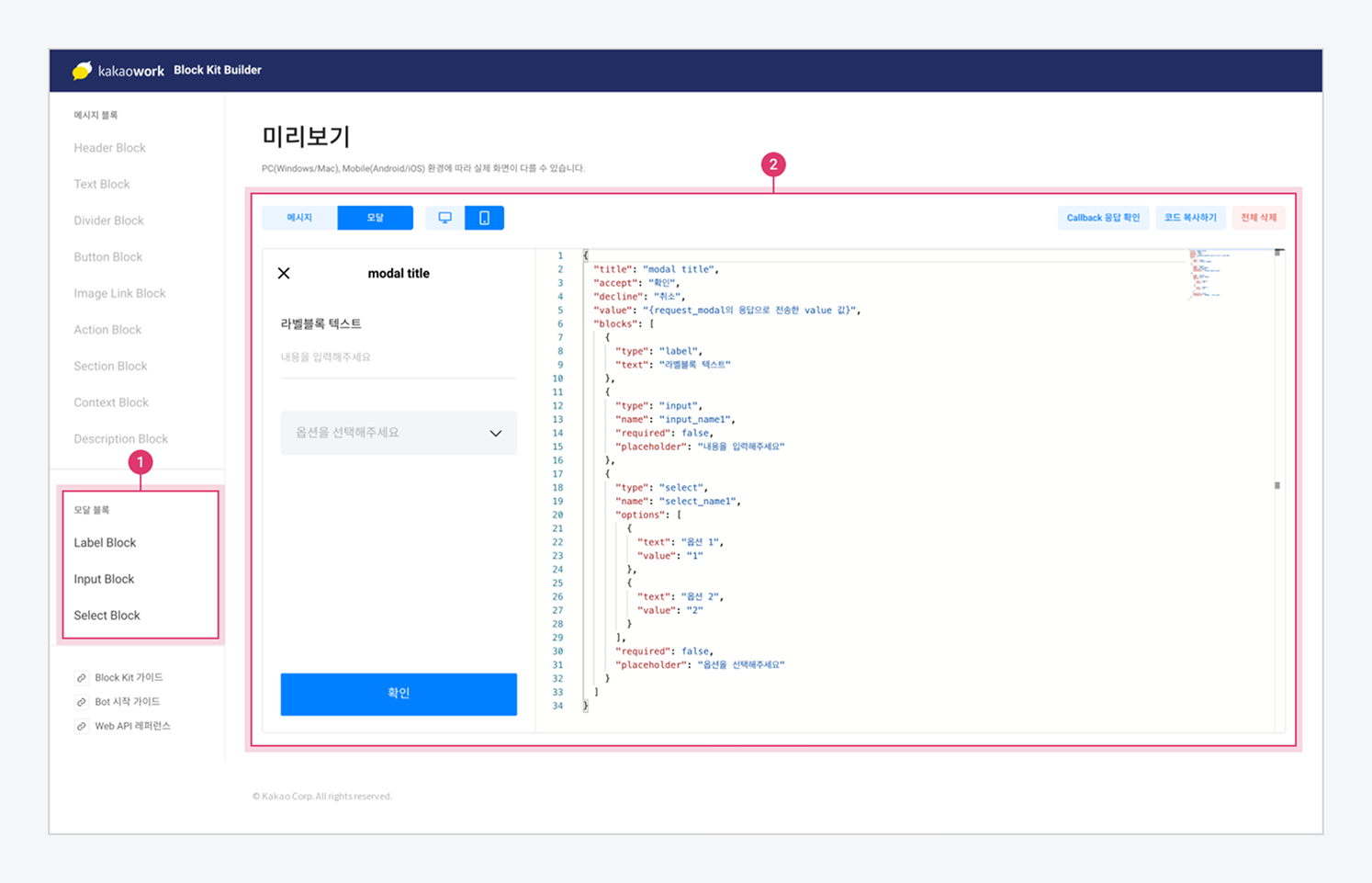Add a Select Block
This screenshot has height=883, width=1372.
(x=107, y=616)
